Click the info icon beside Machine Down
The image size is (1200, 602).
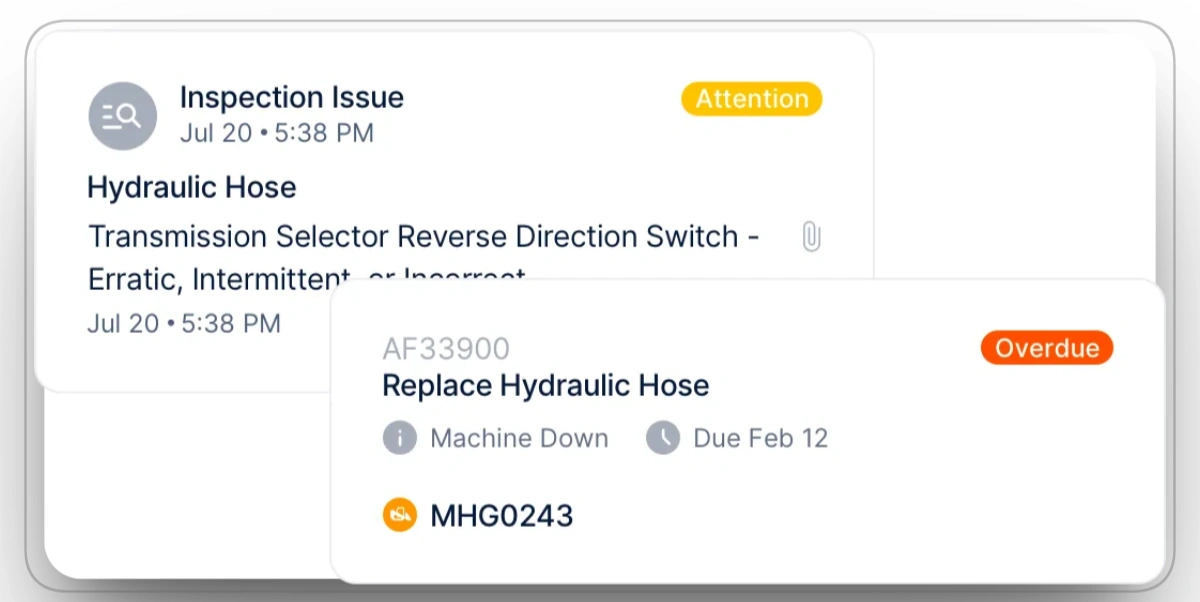pyautogui.click(x=399, y=438)
